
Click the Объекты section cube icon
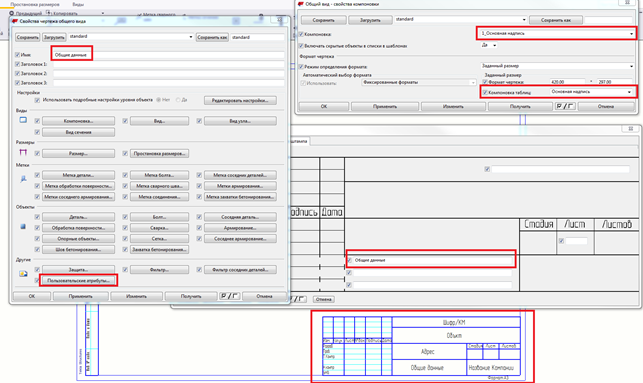[x=23, y=226]
